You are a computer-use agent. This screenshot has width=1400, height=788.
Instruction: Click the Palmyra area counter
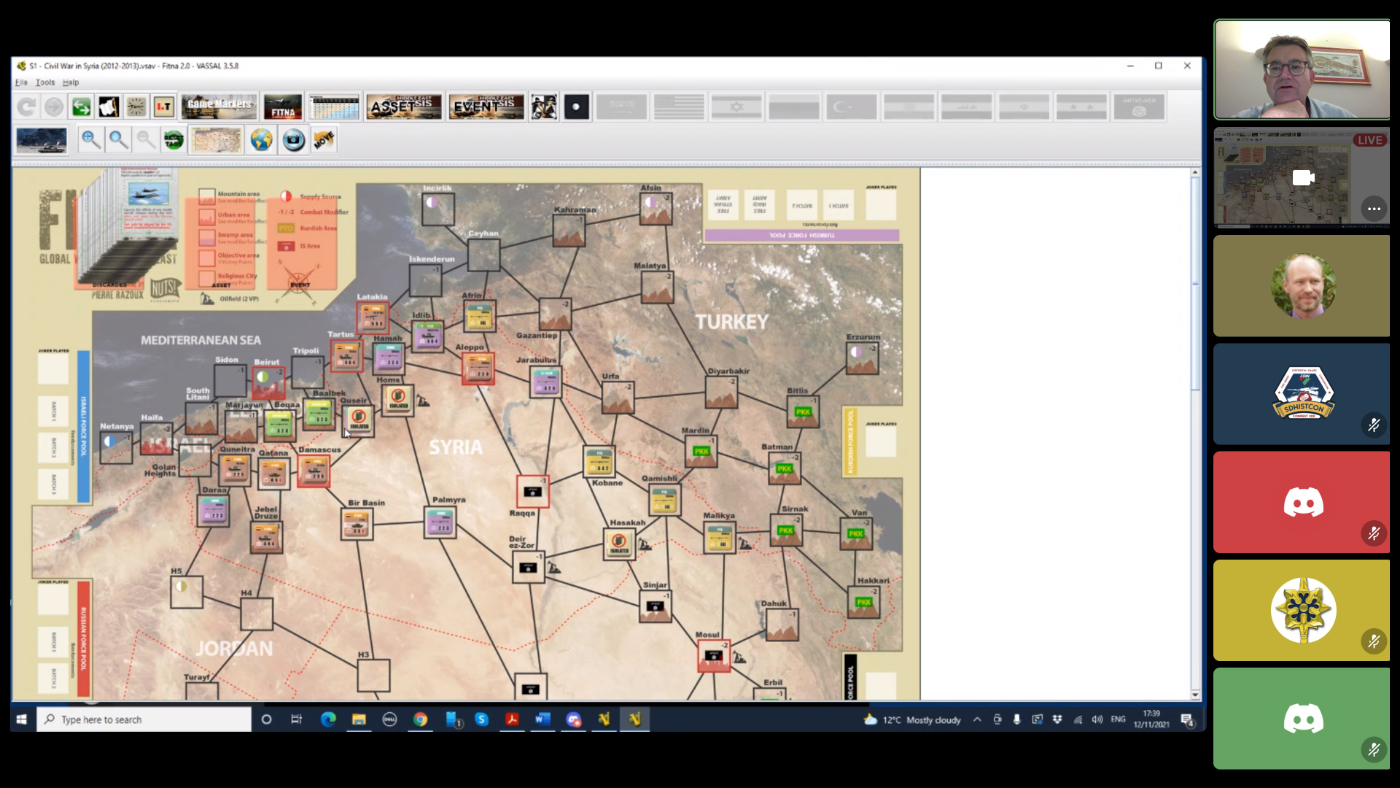tap(440, 522)
